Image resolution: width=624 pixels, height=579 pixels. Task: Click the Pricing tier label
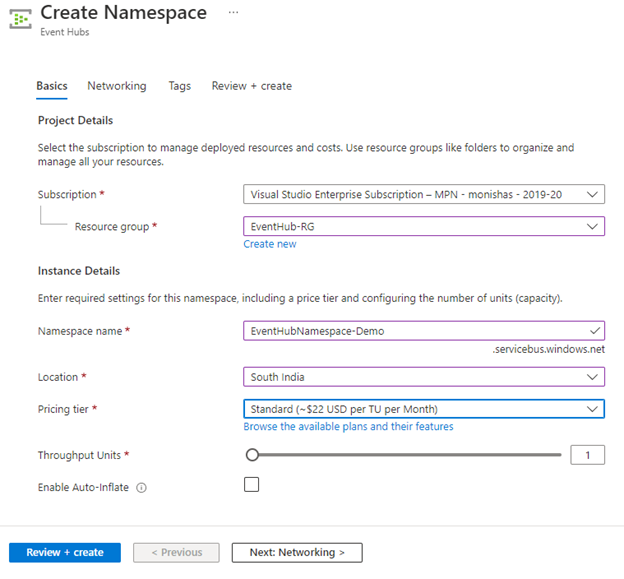(x=63, y=409)
